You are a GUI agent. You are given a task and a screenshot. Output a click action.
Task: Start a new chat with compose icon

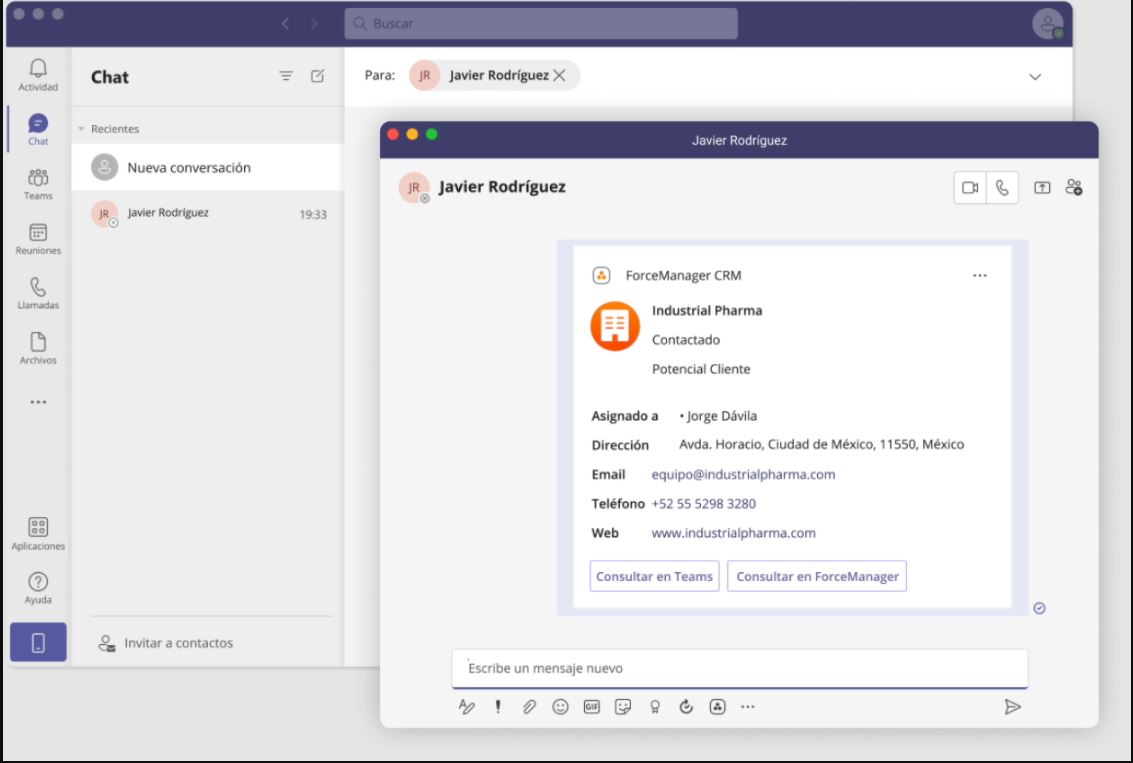(318, 76)
